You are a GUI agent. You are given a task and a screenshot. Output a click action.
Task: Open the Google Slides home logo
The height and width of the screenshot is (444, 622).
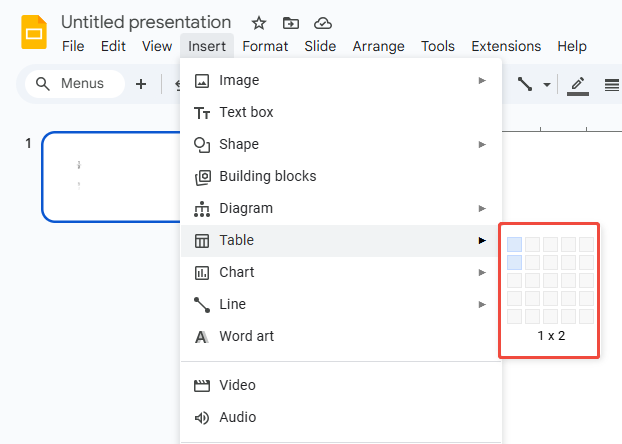tap(35, 32)
